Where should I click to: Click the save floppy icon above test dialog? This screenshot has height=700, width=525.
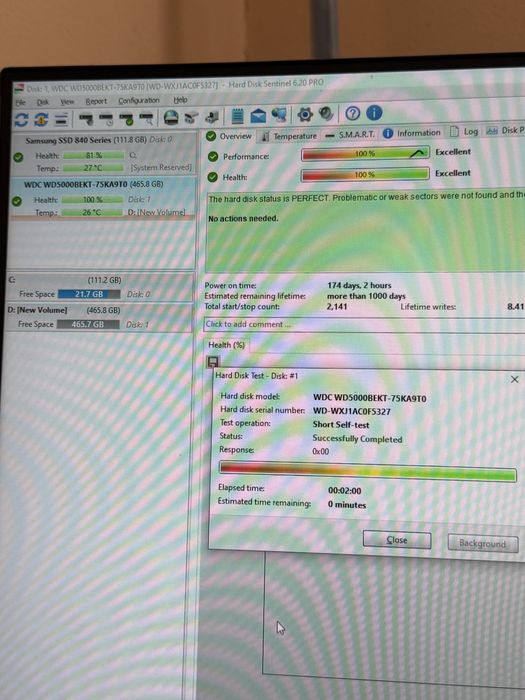coord(213,362)
